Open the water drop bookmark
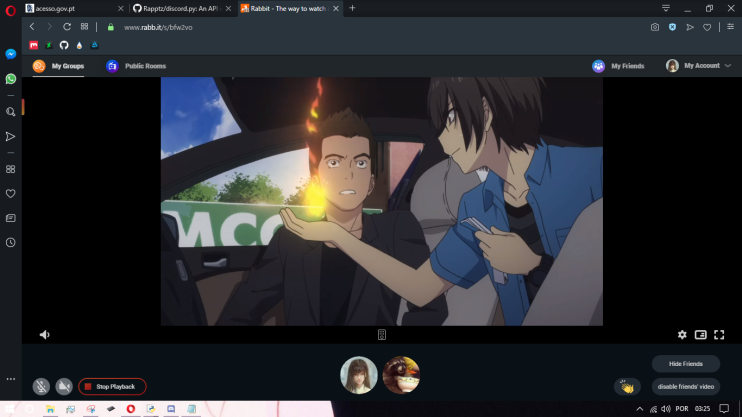The width and height of the screenshot is (742, 417). 79,45
